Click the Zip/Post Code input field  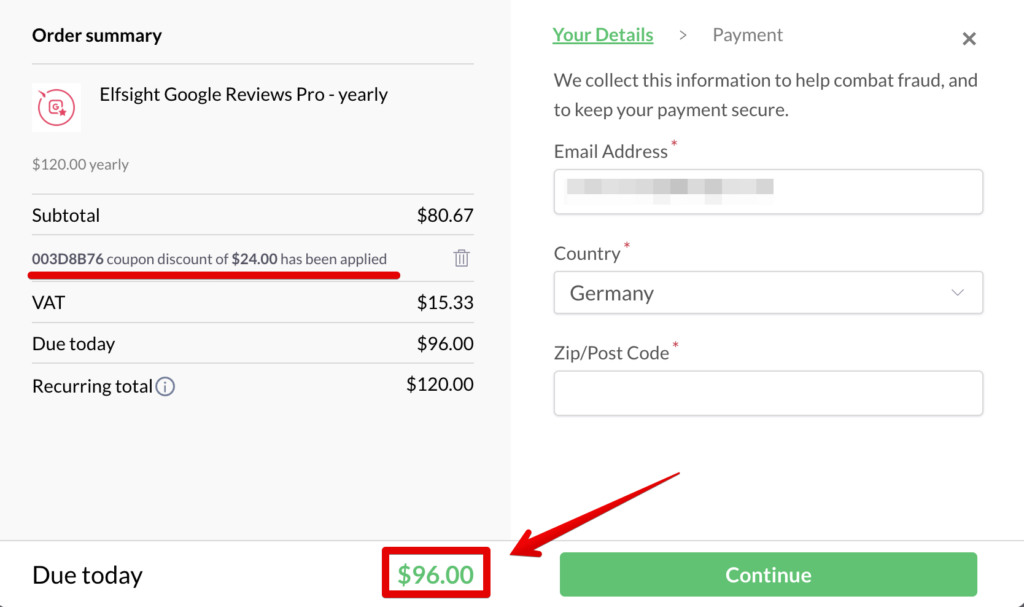(767, 392)
